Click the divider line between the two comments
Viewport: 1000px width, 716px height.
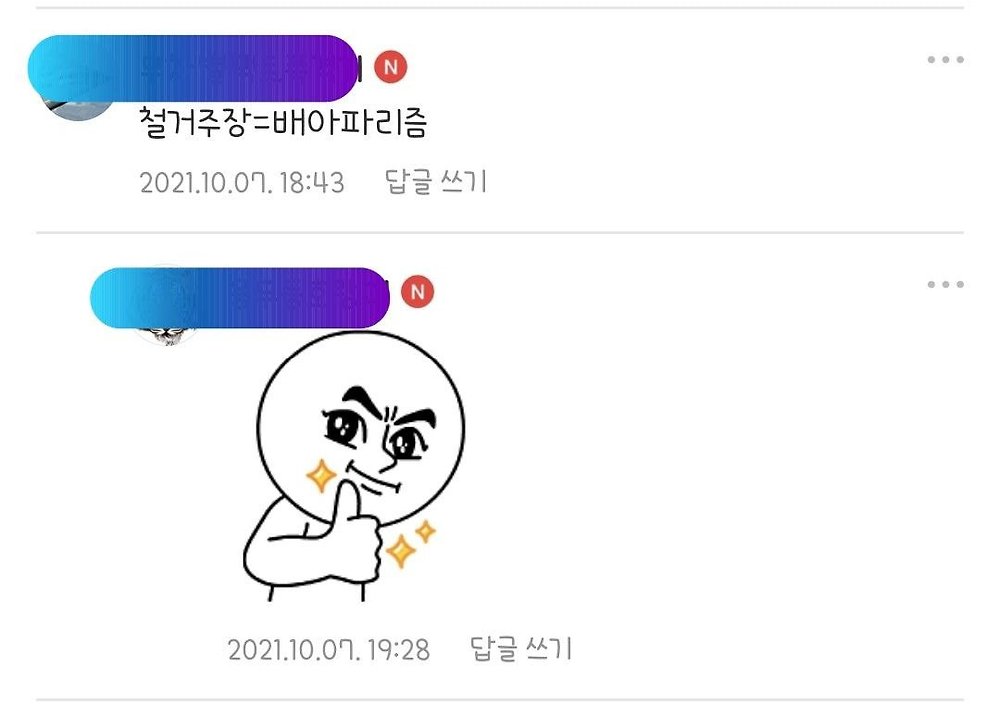pos(500,233)
